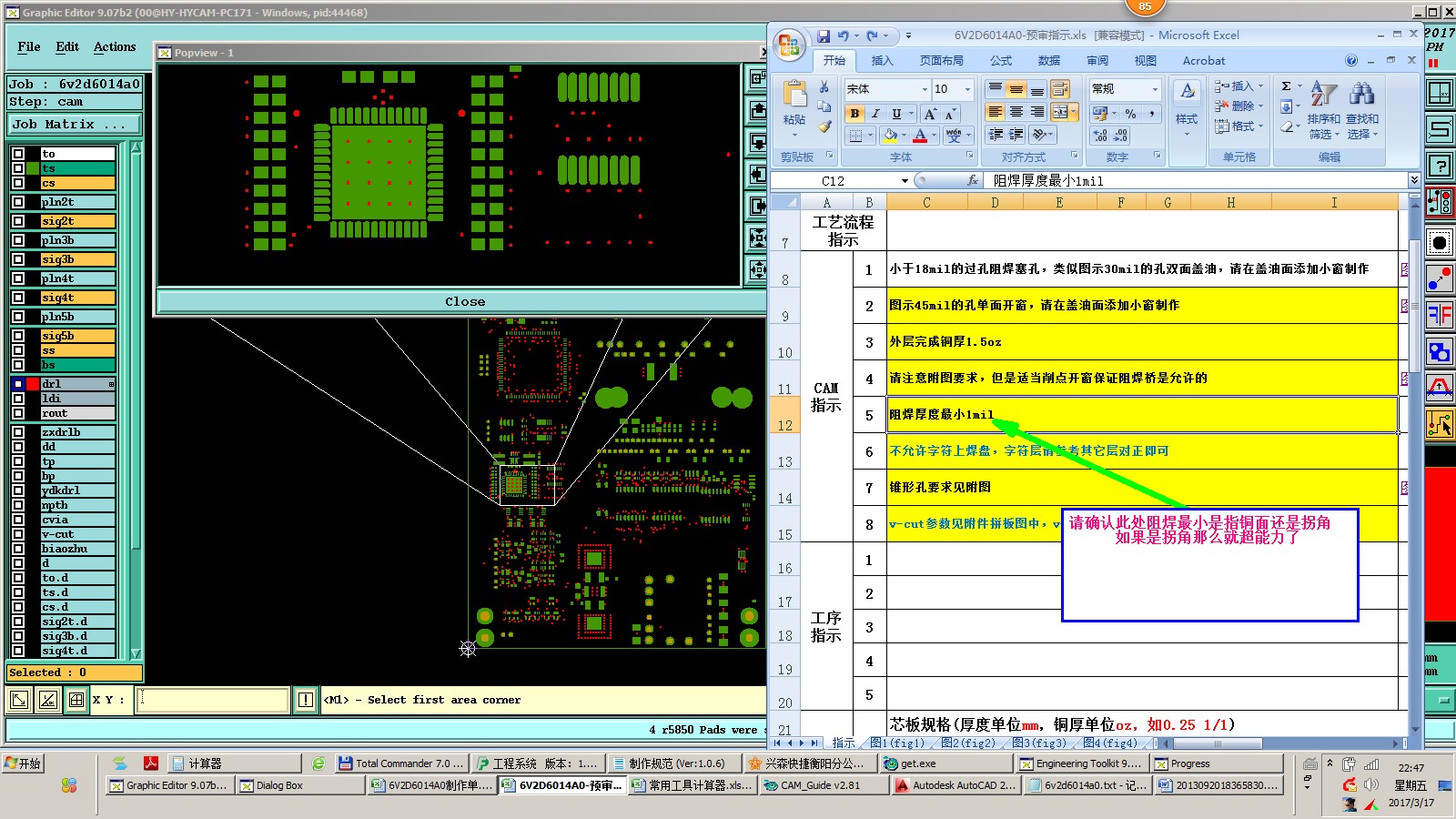Open the number format dropdown (常规)
Image resolution: width=1456 pixels, height=819 pixels.
1156,89
